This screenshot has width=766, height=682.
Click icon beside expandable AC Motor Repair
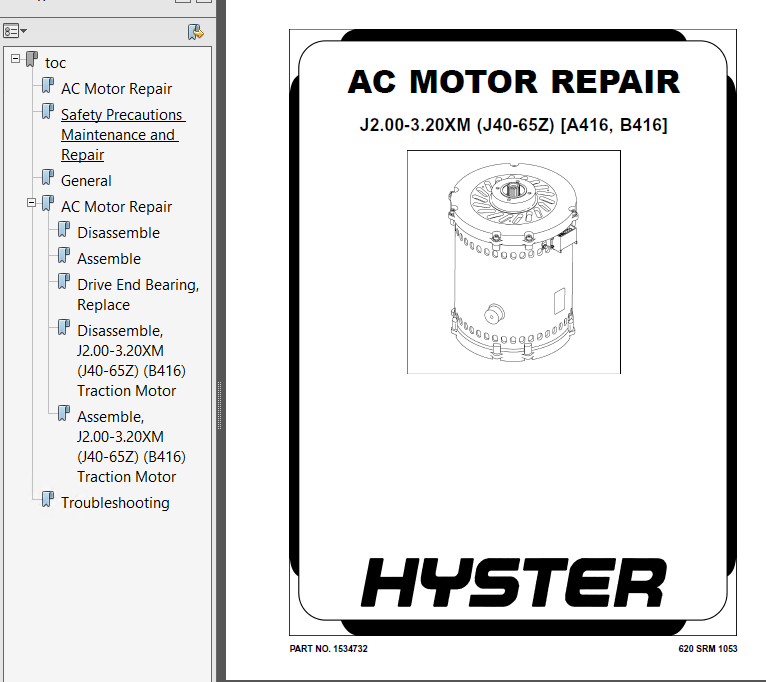(x=48, y=203)
